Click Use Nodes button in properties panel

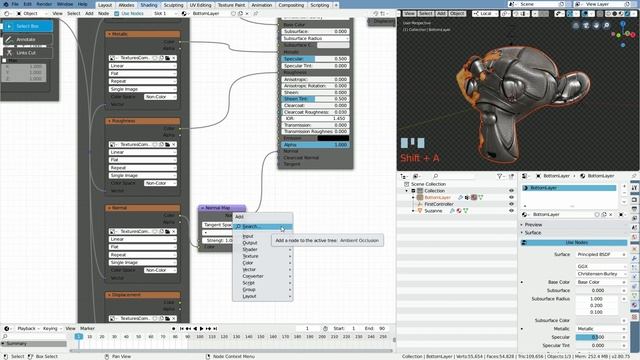click(x=574, y=243)
